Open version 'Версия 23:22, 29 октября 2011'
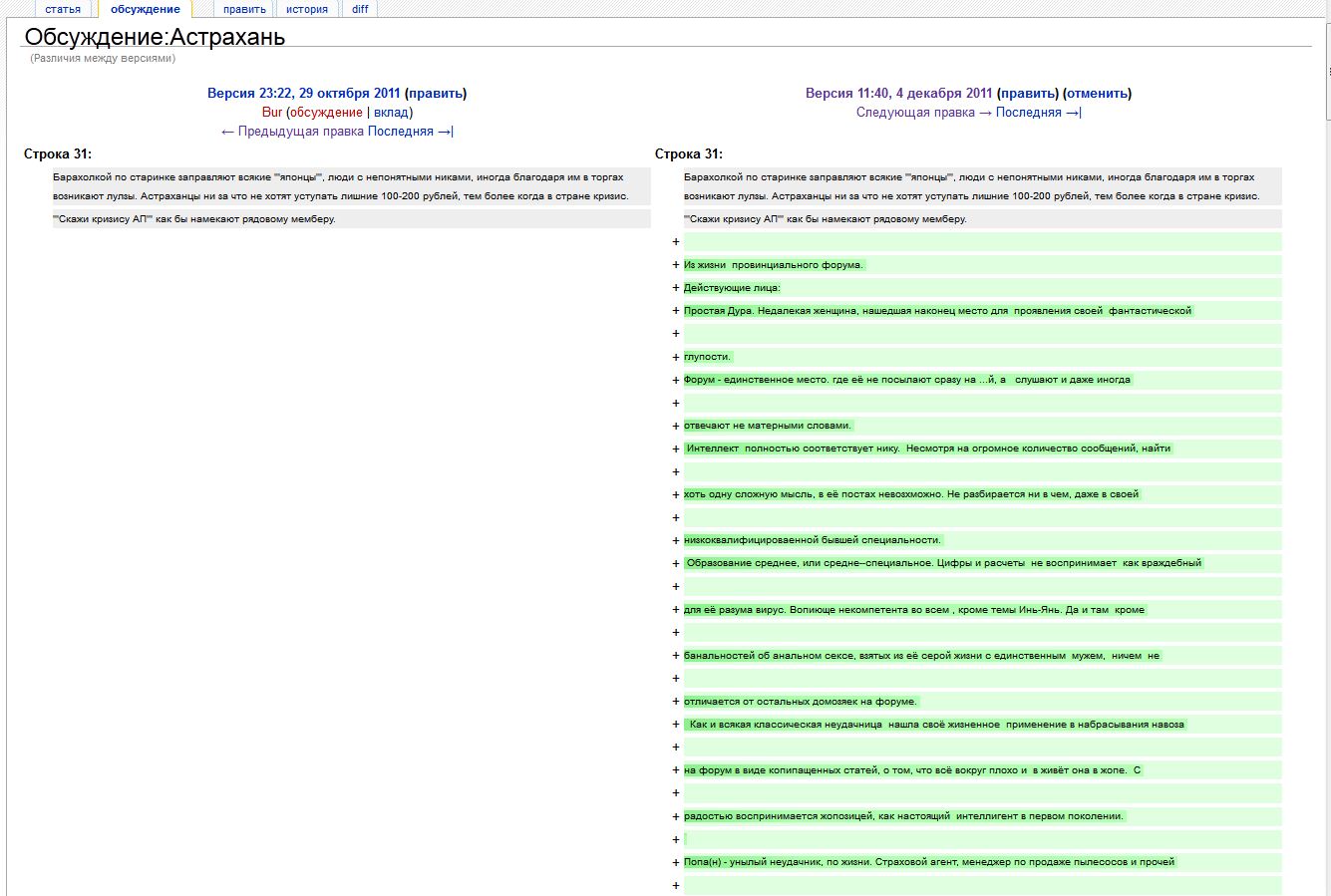Viewport: 1331px width, 896px height. [x=303, y=94]
